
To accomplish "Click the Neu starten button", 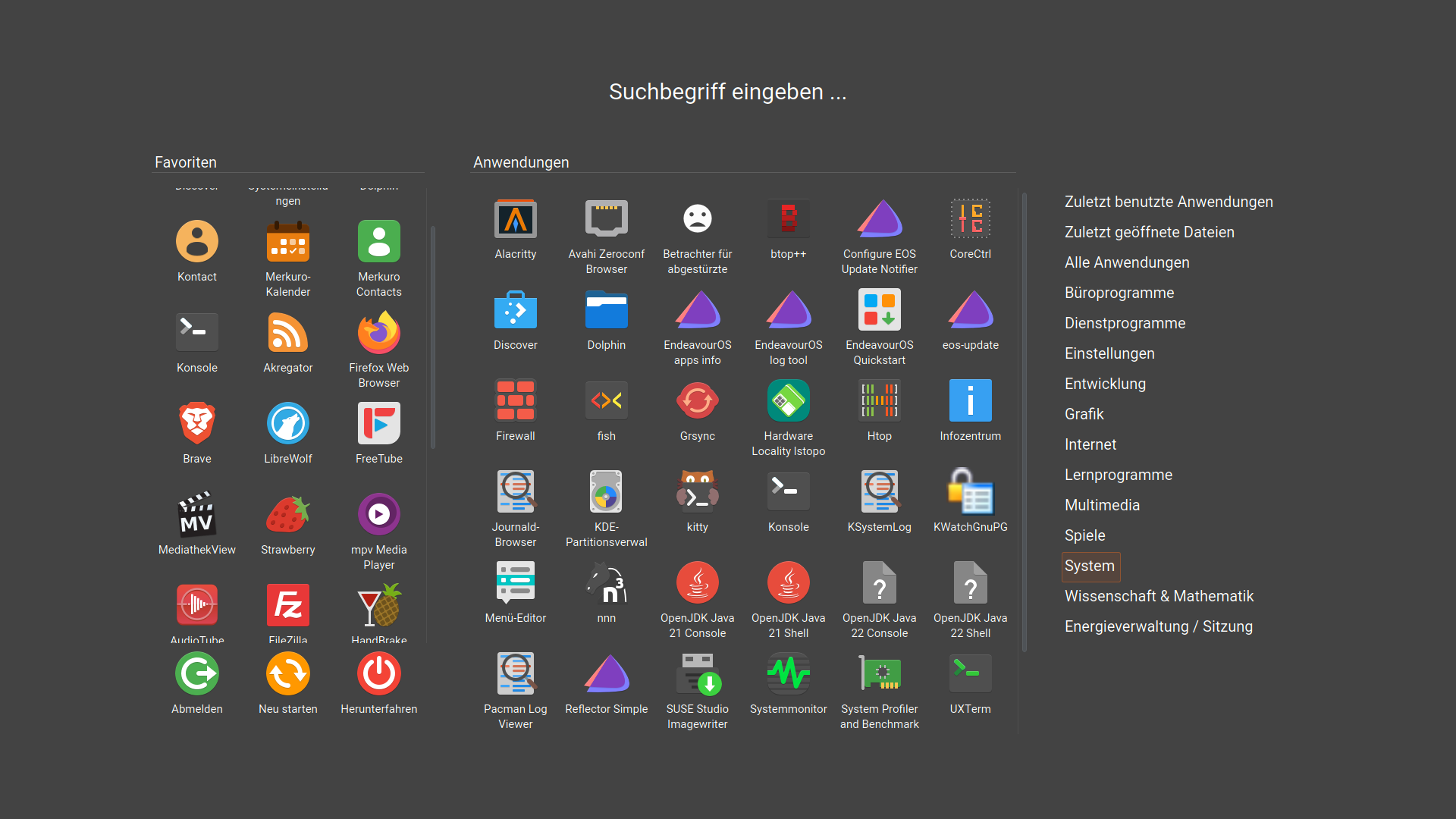I will tap(288, 675).
